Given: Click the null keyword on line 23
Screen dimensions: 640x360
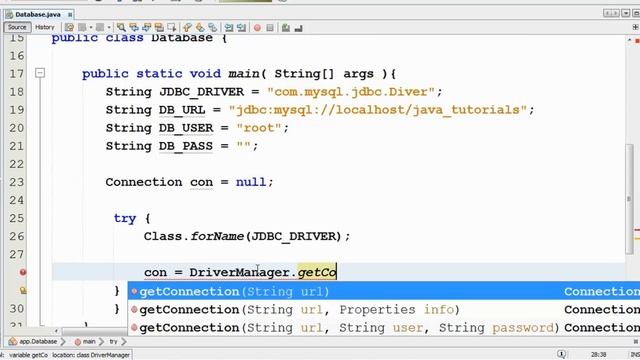Looking at the screenshot, I should point(251,182).
